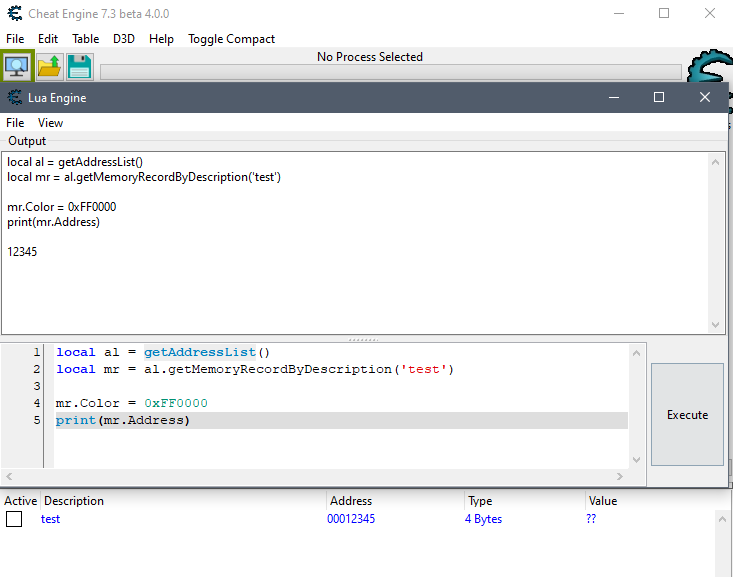This screenshot has width=733, height=577.
Task: Click the Lua Engine title bar icon
Action: (14, 97)
